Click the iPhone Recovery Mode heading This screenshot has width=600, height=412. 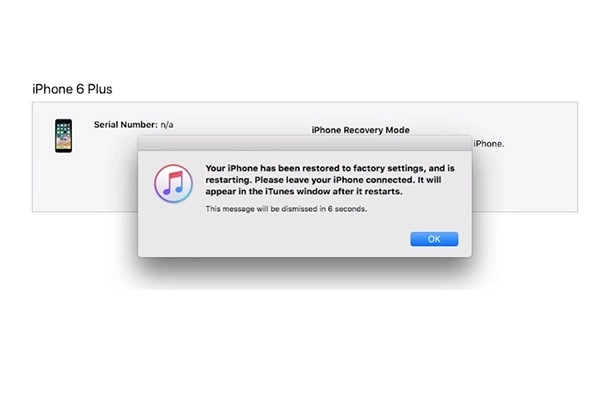coord(360,130)
